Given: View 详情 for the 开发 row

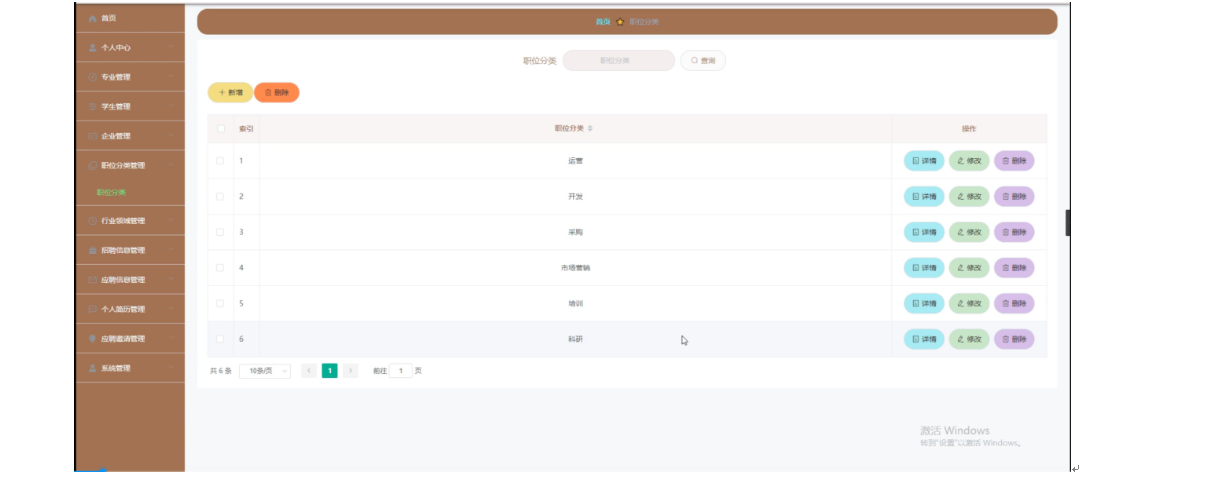Looking at the screenshot, I should (924, 196).
